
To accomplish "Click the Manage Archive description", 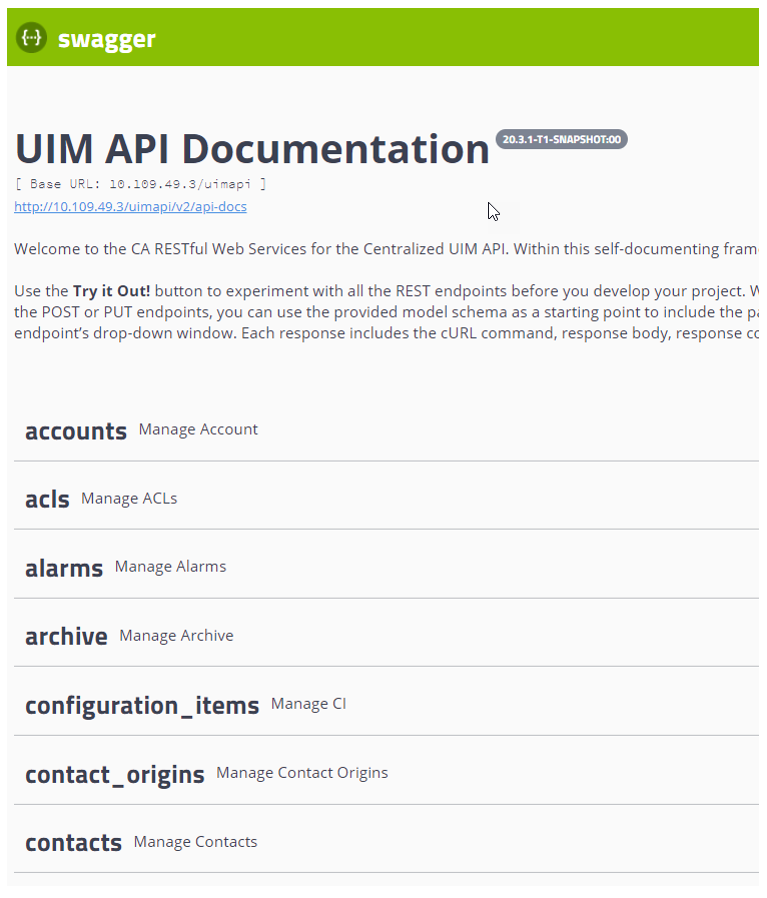I will coord(176,635).
